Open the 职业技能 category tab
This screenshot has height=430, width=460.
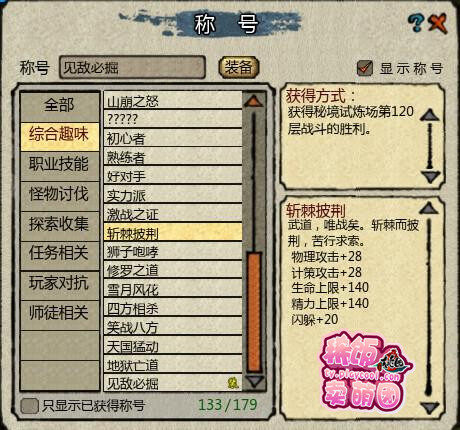click(x=60, y=165)
